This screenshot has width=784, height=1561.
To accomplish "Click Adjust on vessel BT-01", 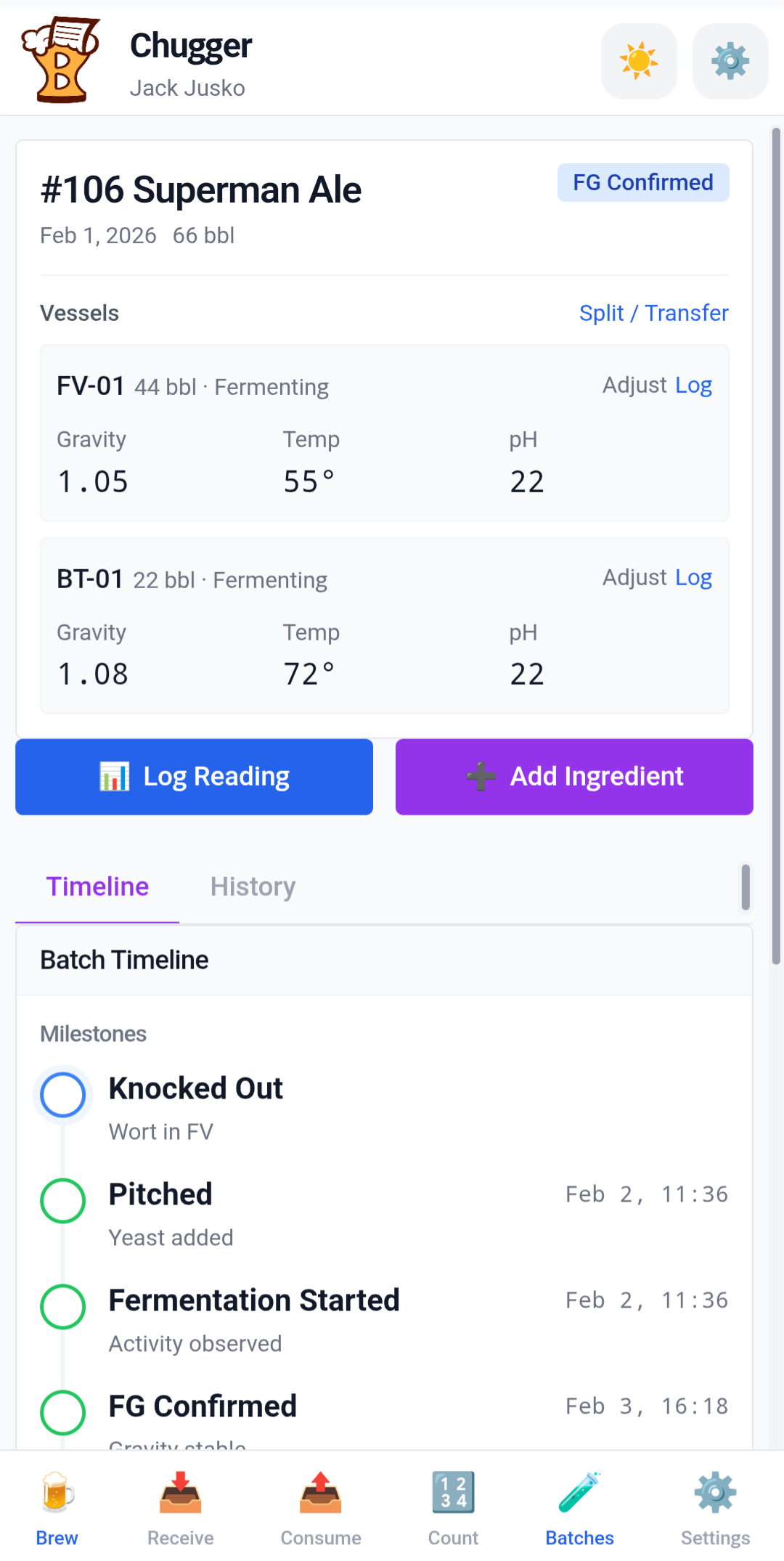I will 634,577.
